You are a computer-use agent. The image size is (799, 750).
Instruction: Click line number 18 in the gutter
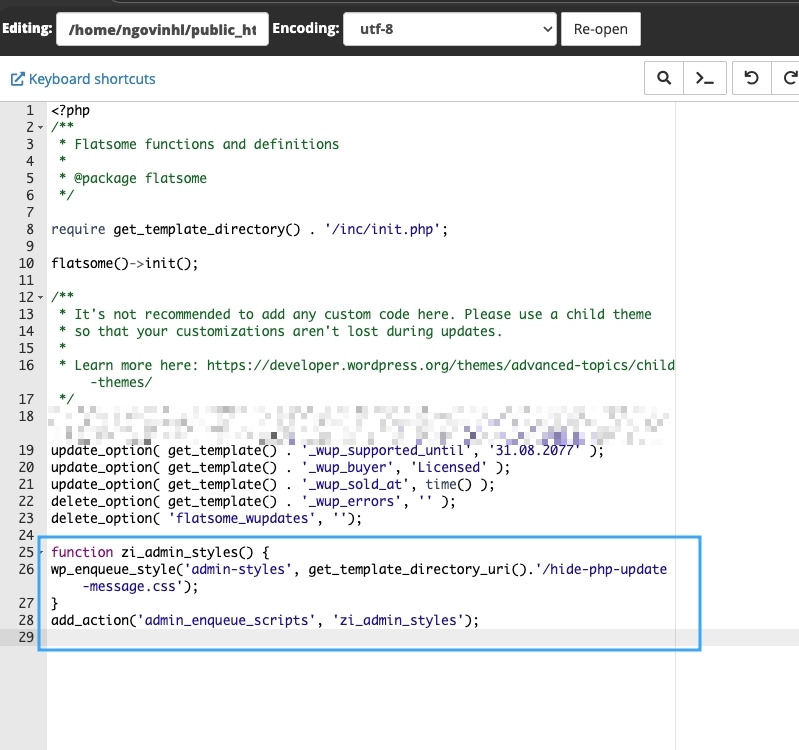26,416
